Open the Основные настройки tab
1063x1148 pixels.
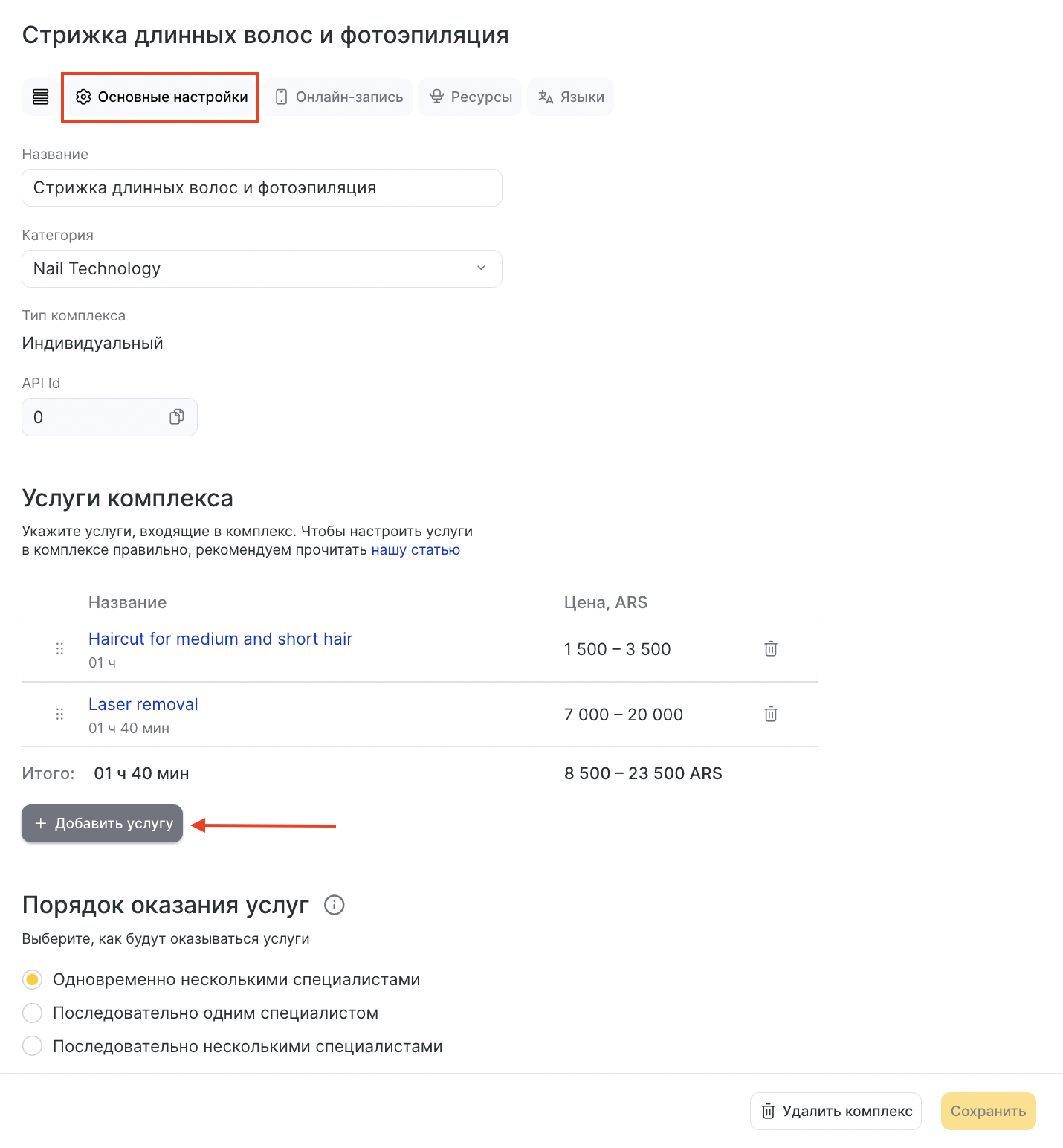pyautogui.click(x=162, y=97)
